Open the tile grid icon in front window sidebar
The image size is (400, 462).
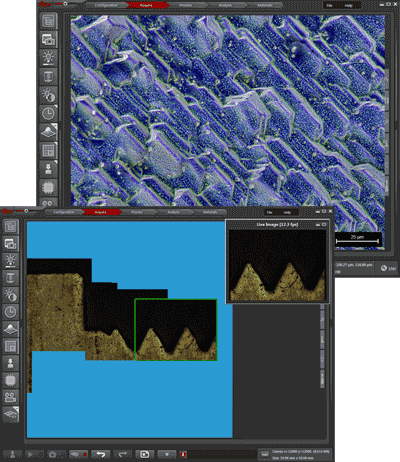[x=11, y=346]
